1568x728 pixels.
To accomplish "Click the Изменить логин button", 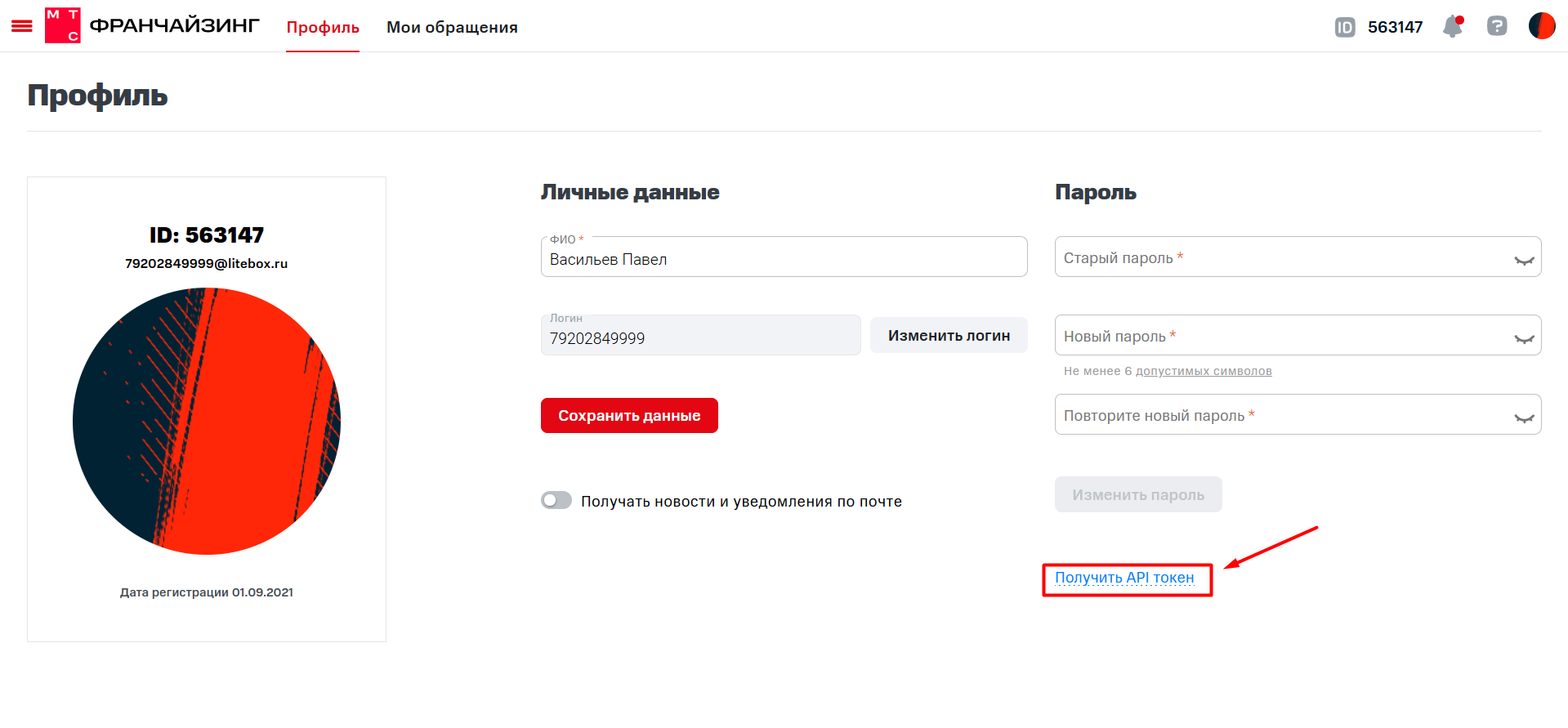I will click(x=949, y=335).
